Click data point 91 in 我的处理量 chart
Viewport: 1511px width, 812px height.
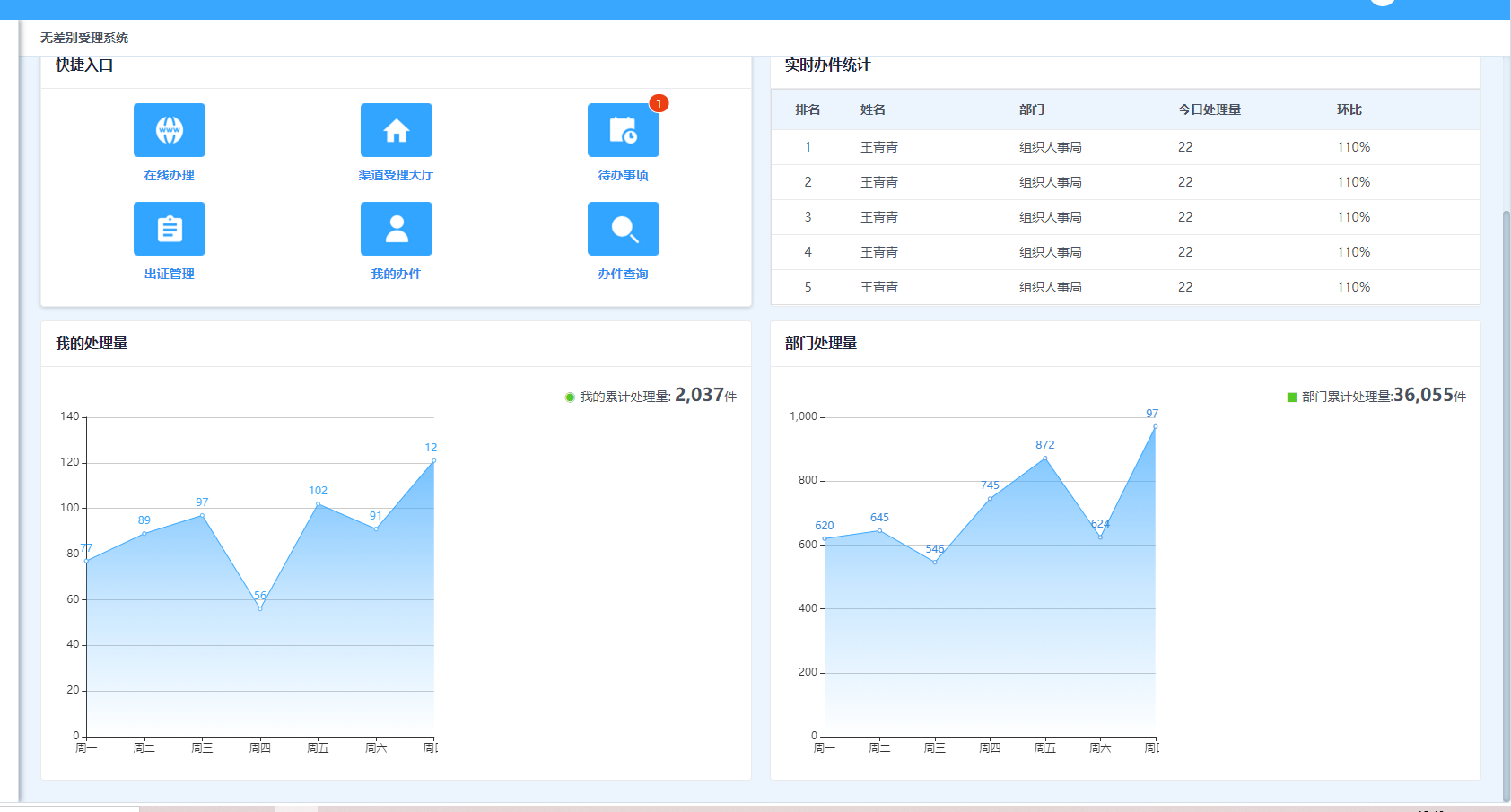coord(376,528)
